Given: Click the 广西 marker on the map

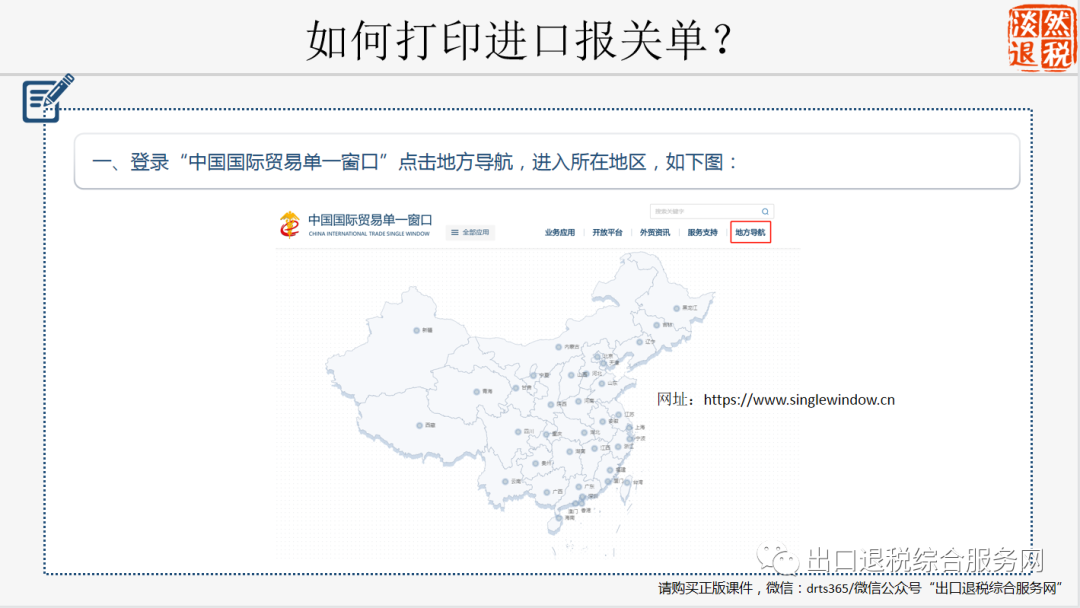Looking at the screenshot, I should tap(546, 492).
